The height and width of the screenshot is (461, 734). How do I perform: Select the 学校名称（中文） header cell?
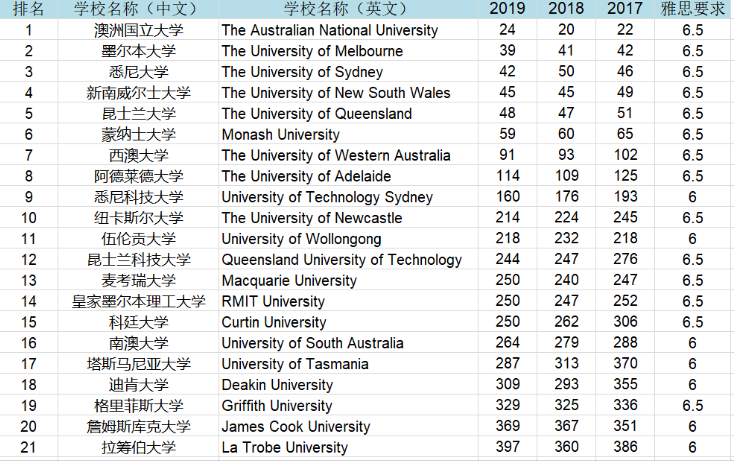[139, 9]
